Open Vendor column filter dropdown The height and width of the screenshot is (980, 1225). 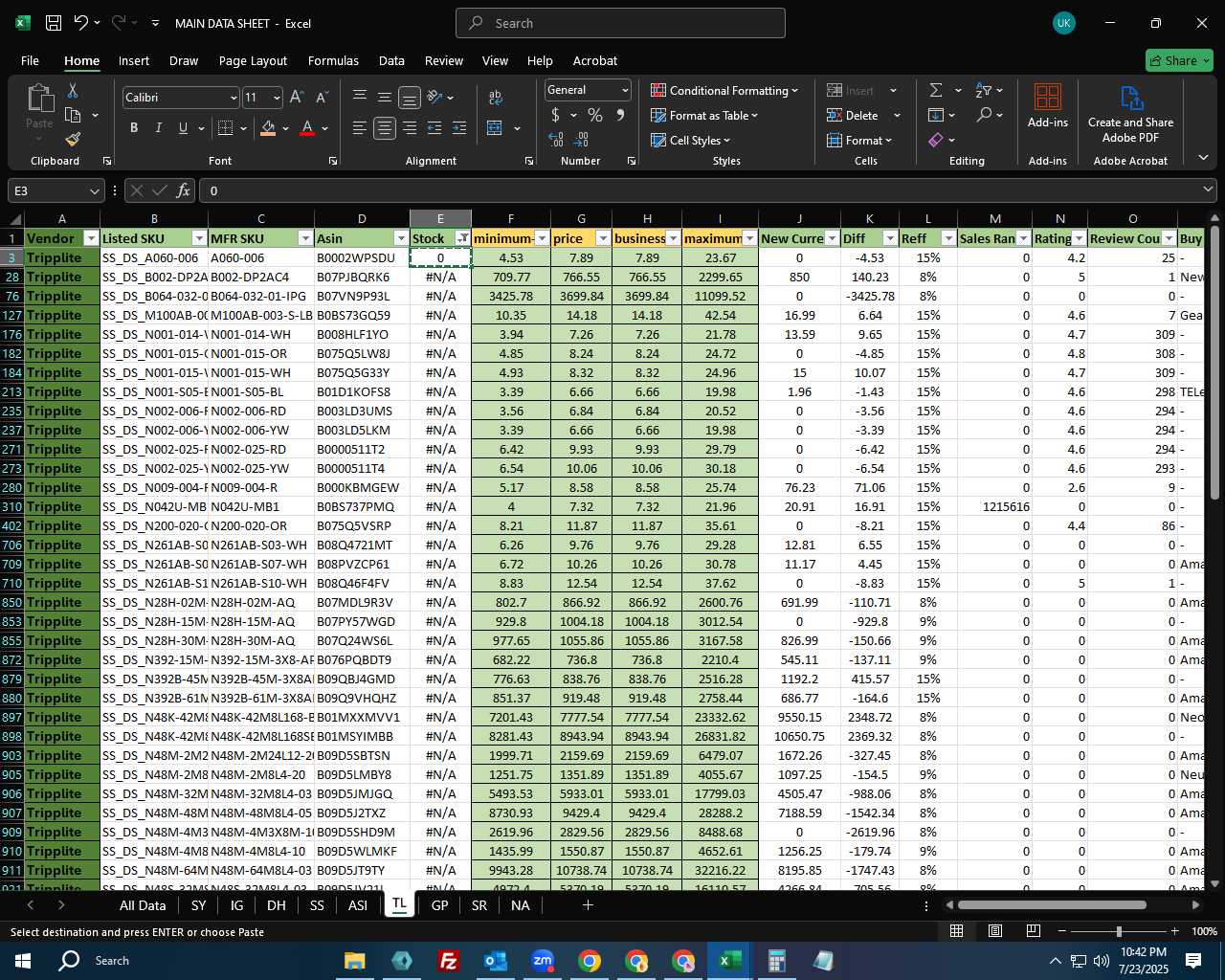91,238
